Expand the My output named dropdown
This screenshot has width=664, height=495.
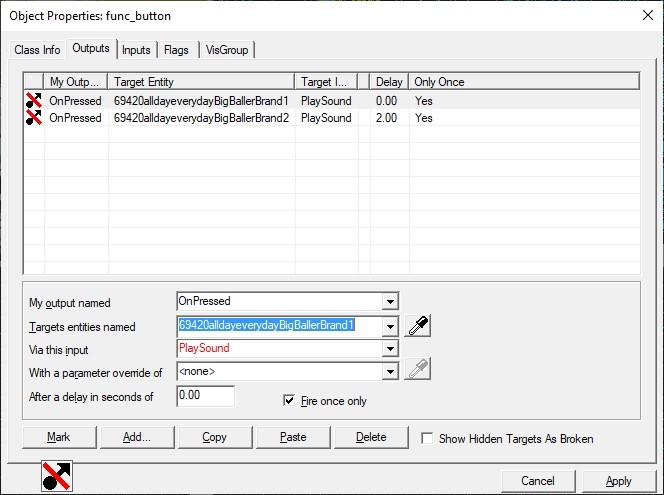[391, 301]
